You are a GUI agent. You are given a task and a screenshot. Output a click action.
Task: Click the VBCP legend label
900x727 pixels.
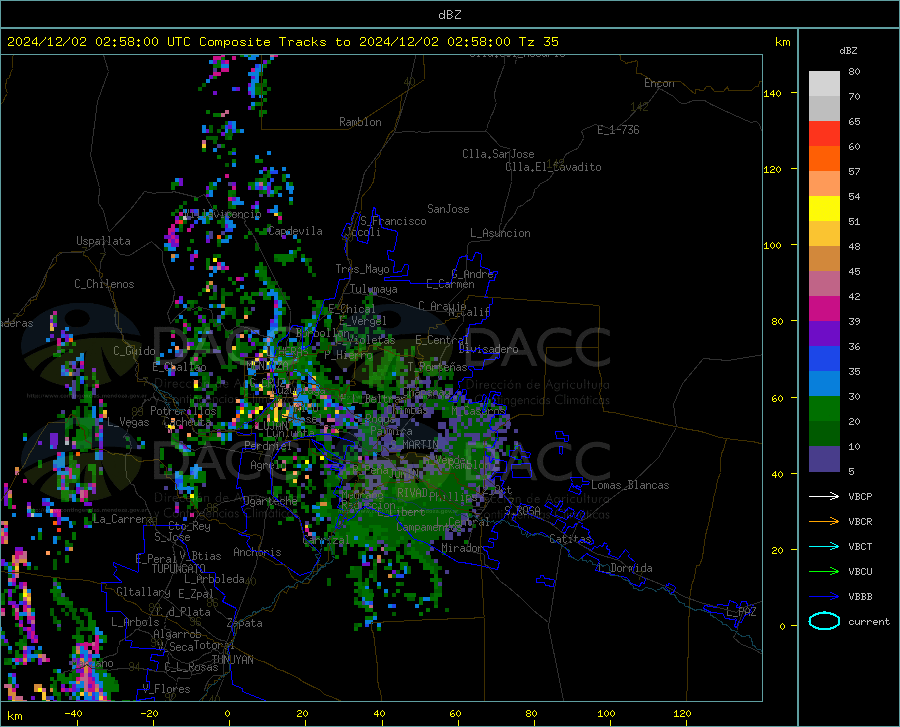(860, 496)
